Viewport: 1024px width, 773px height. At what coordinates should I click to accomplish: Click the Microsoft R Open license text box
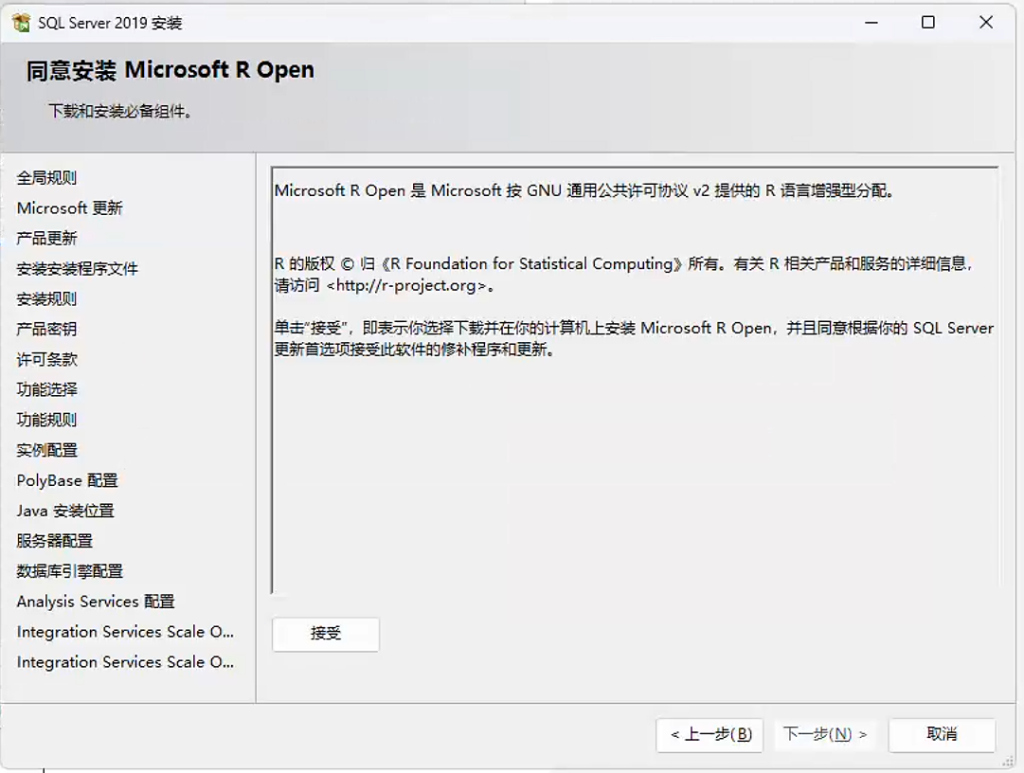pos(635,380)
